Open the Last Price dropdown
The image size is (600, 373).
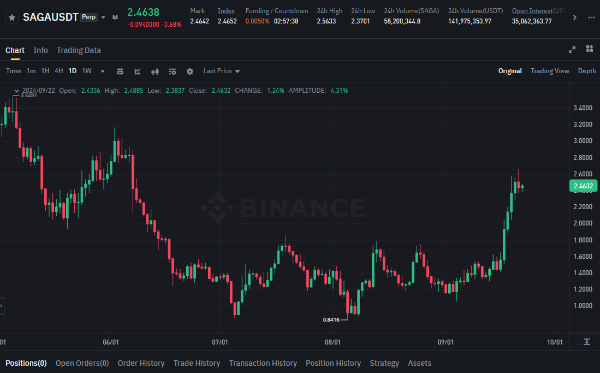click(221, 71)
